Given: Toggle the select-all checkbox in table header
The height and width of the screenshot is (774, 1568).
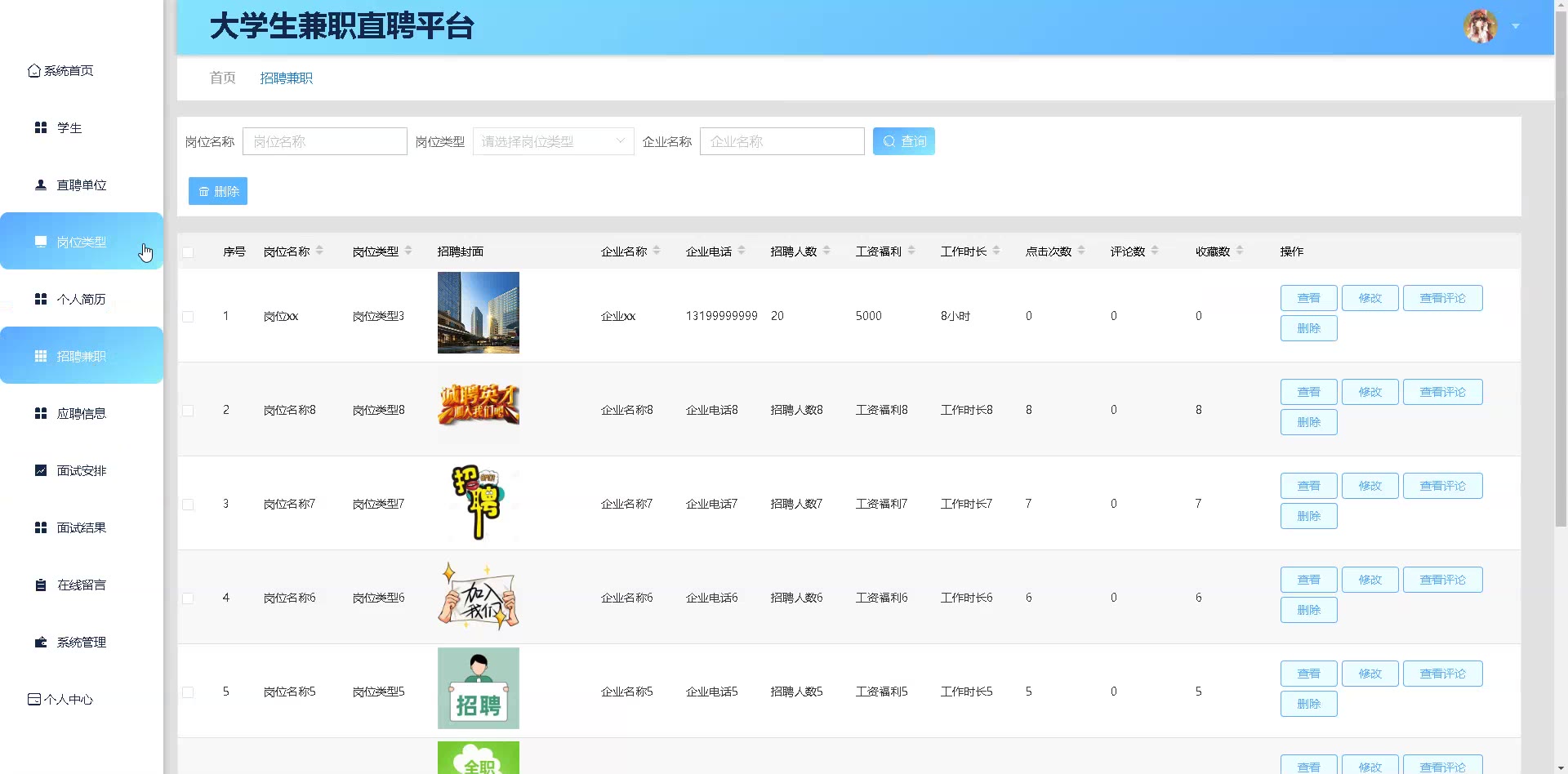Looking at the screenshot, I should 188,252.
